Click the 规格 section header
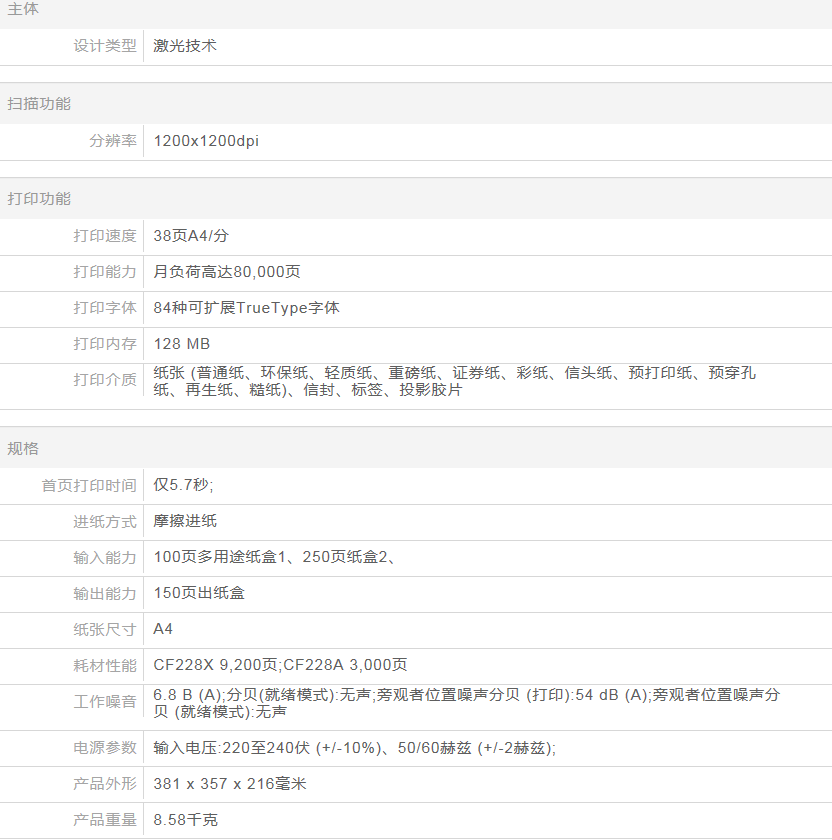 (24, 448)
